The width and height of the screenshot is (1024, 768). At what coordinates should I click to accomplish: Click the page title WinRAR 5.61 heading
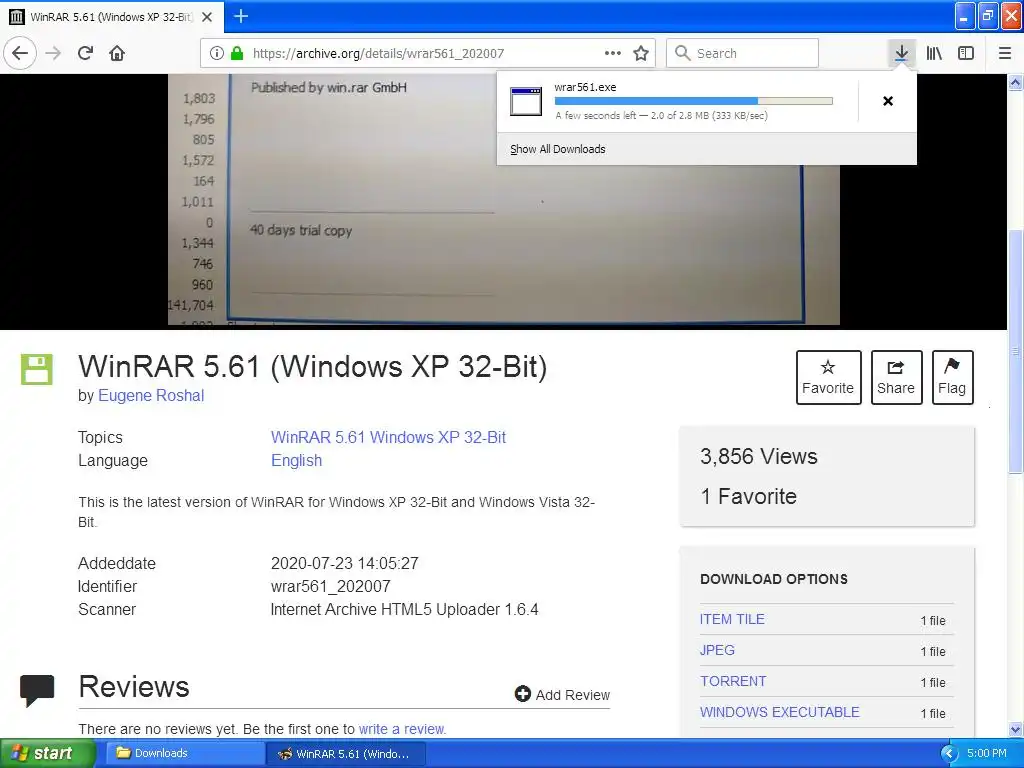312,366
